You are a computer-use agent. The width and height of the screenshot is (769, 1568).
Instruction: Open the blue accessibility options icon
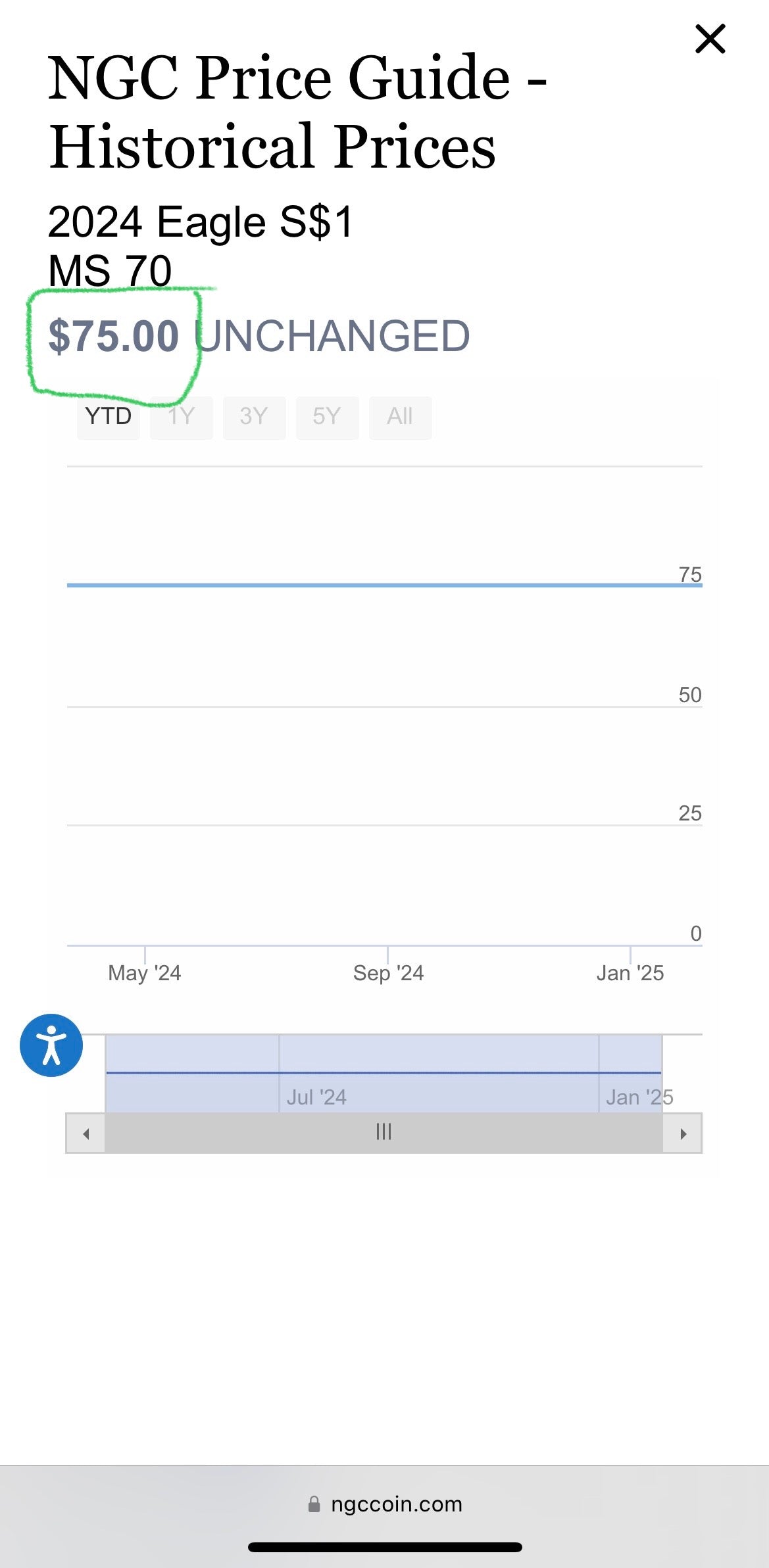point(51,1045)
